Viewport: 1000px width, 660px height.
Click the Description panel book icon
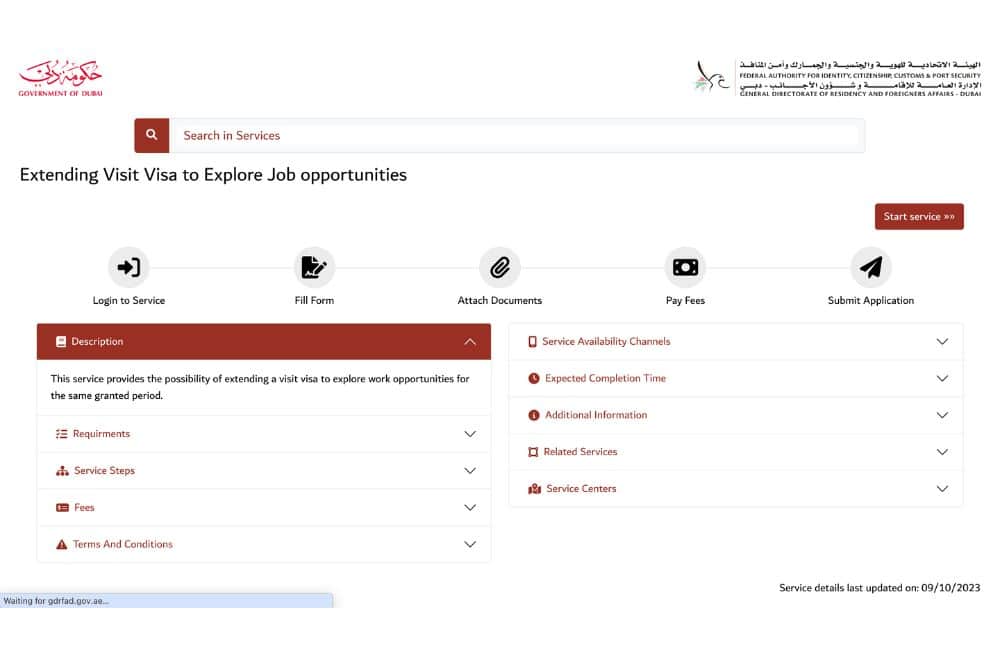tap(64, 341)
